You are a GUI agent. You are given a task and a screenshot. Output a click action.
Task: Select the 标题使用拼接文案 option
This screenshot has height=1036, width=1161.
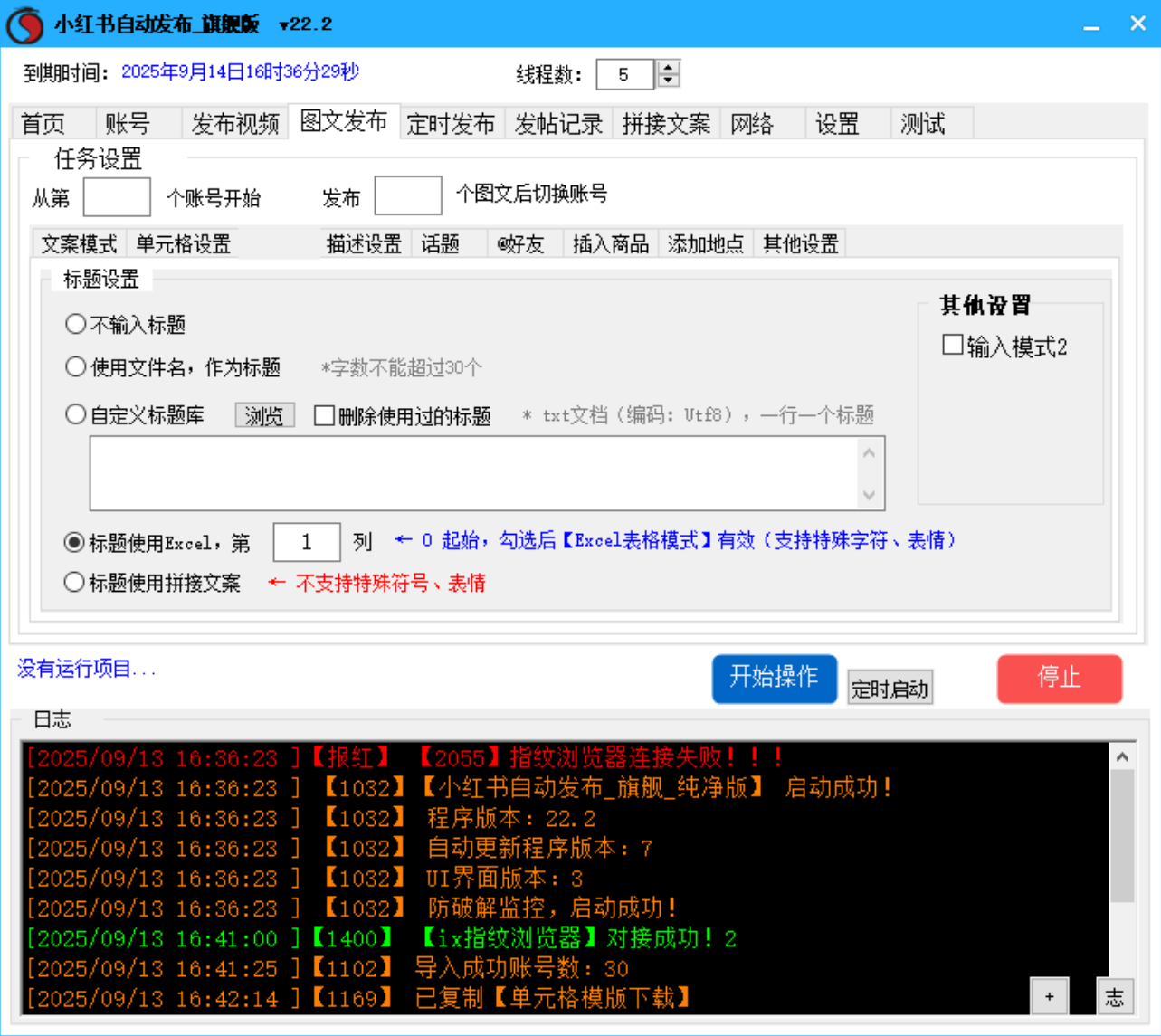pos(75,582)
